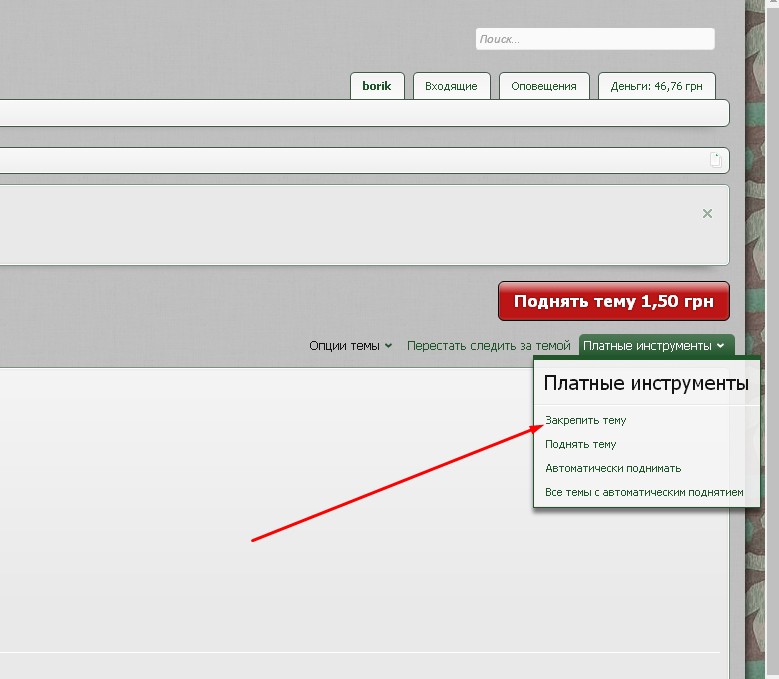Open the borik profile tab

click(377, 86)
